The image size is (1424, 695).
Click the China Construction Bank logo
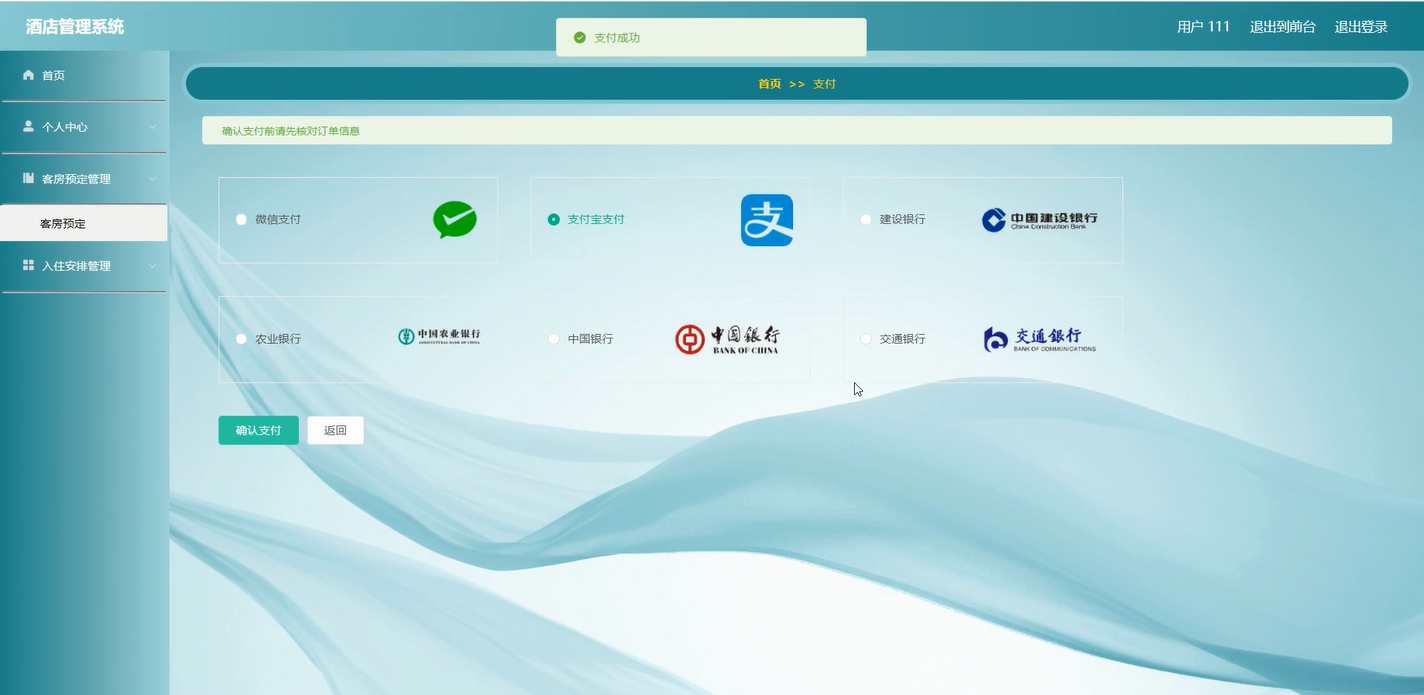(x=1040, y=220)
